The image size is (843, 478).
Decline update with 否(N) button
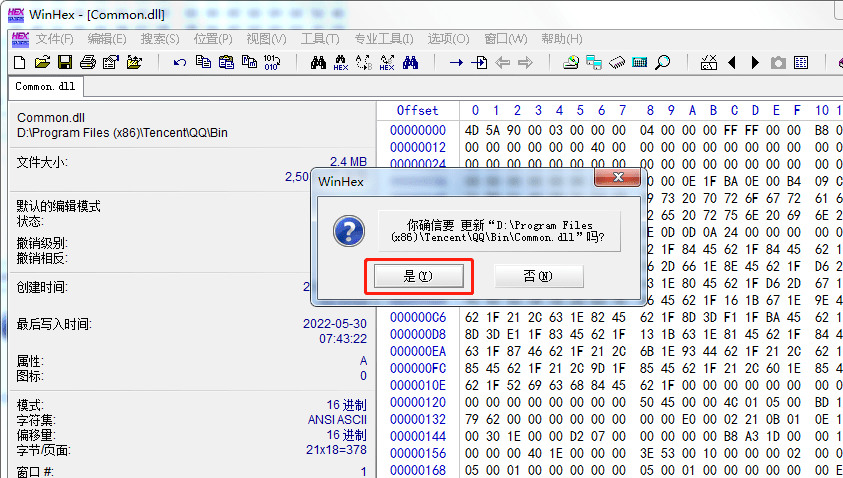(539, 276)
